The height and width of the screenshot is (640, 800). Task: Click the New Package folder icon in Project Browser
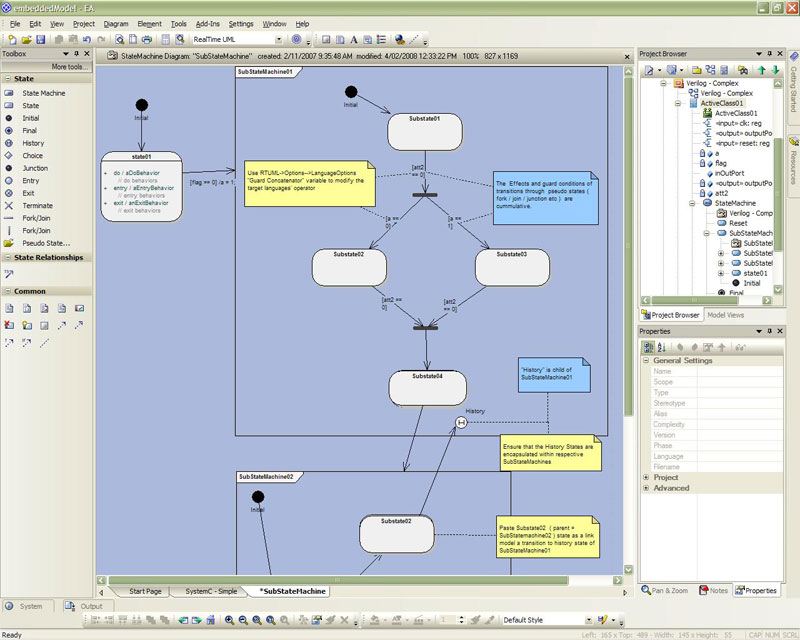pos(696,70)
